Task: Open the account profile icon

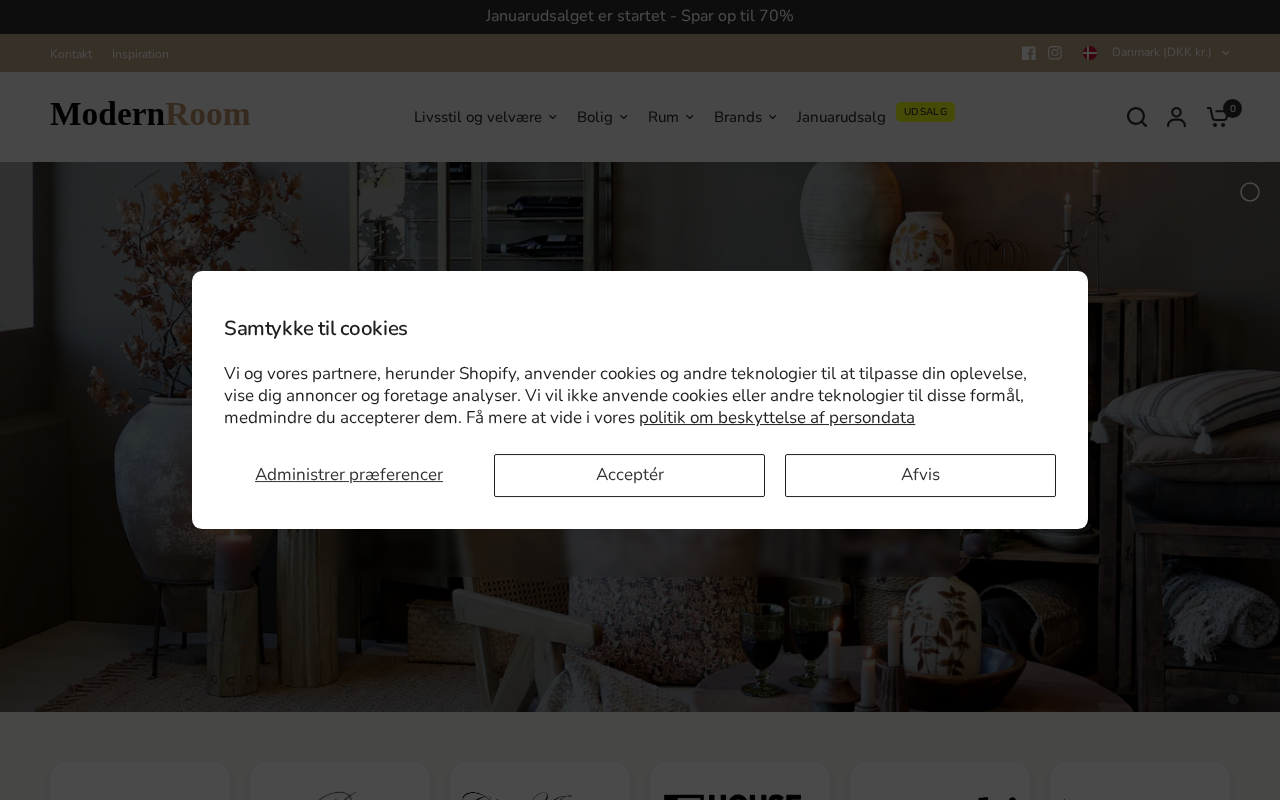Action: tap(1177, 117)
